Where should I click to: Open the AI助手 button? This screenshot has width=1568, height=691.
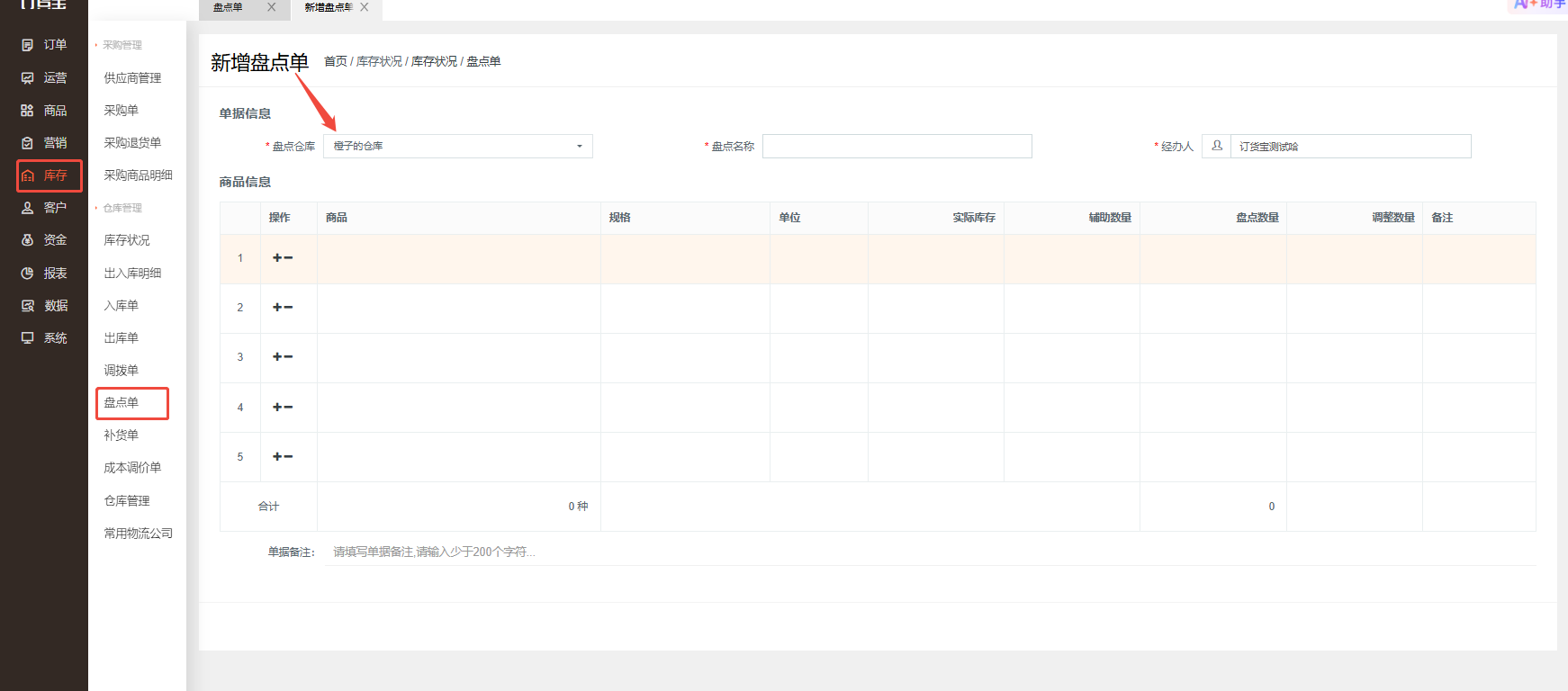pyautogui.click(x=1538, y=4)
